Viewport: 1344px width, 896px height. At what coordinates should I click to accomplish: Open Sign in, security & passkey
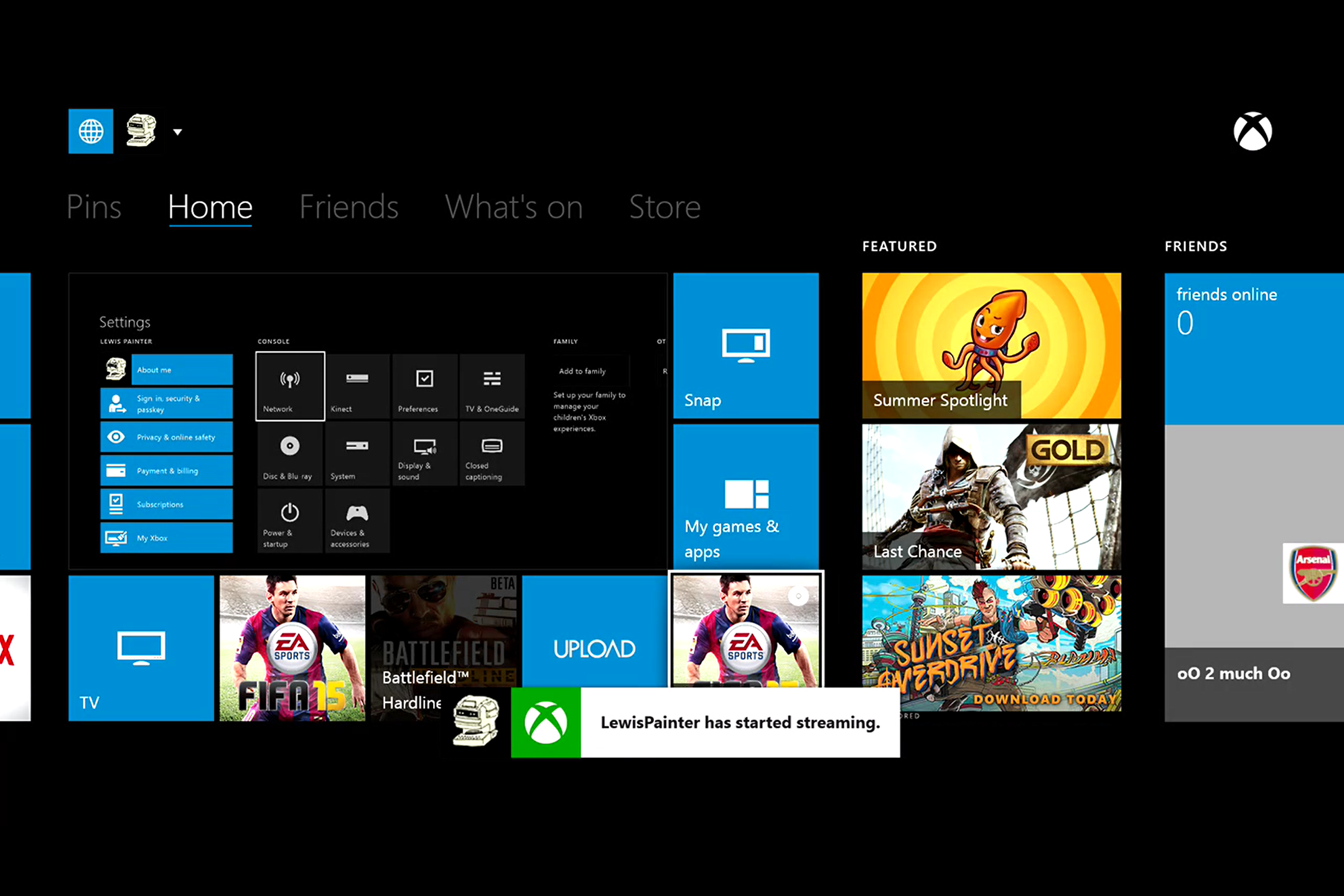166,403
